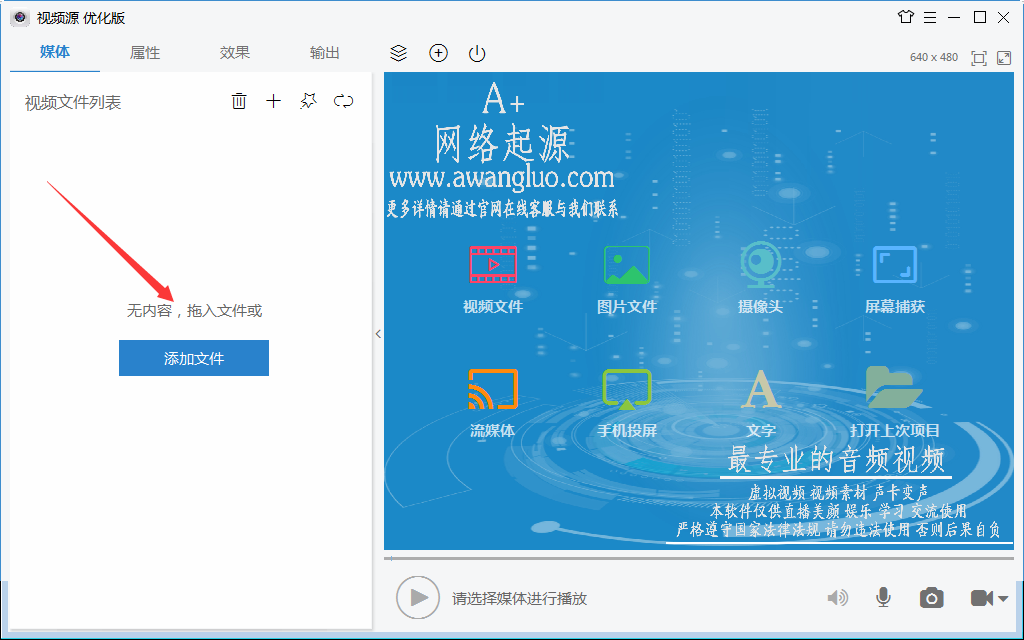Take a snapshot with the camera icon
This screenshot has height=640, width=1024.
click(x=931, y=597)
